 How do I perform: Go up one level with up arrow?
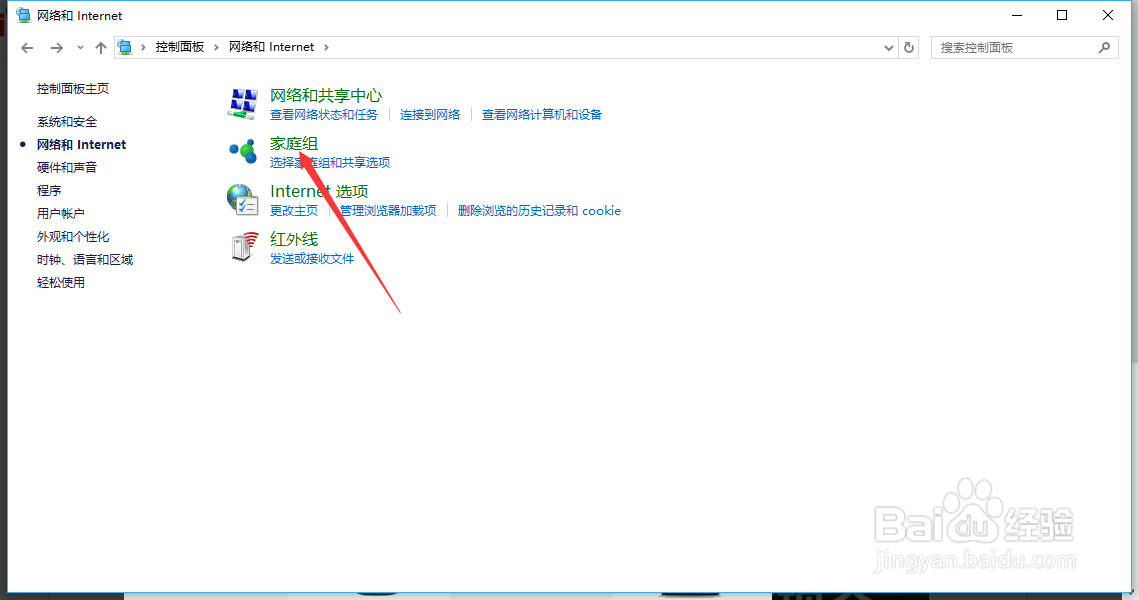pos(100,48)
